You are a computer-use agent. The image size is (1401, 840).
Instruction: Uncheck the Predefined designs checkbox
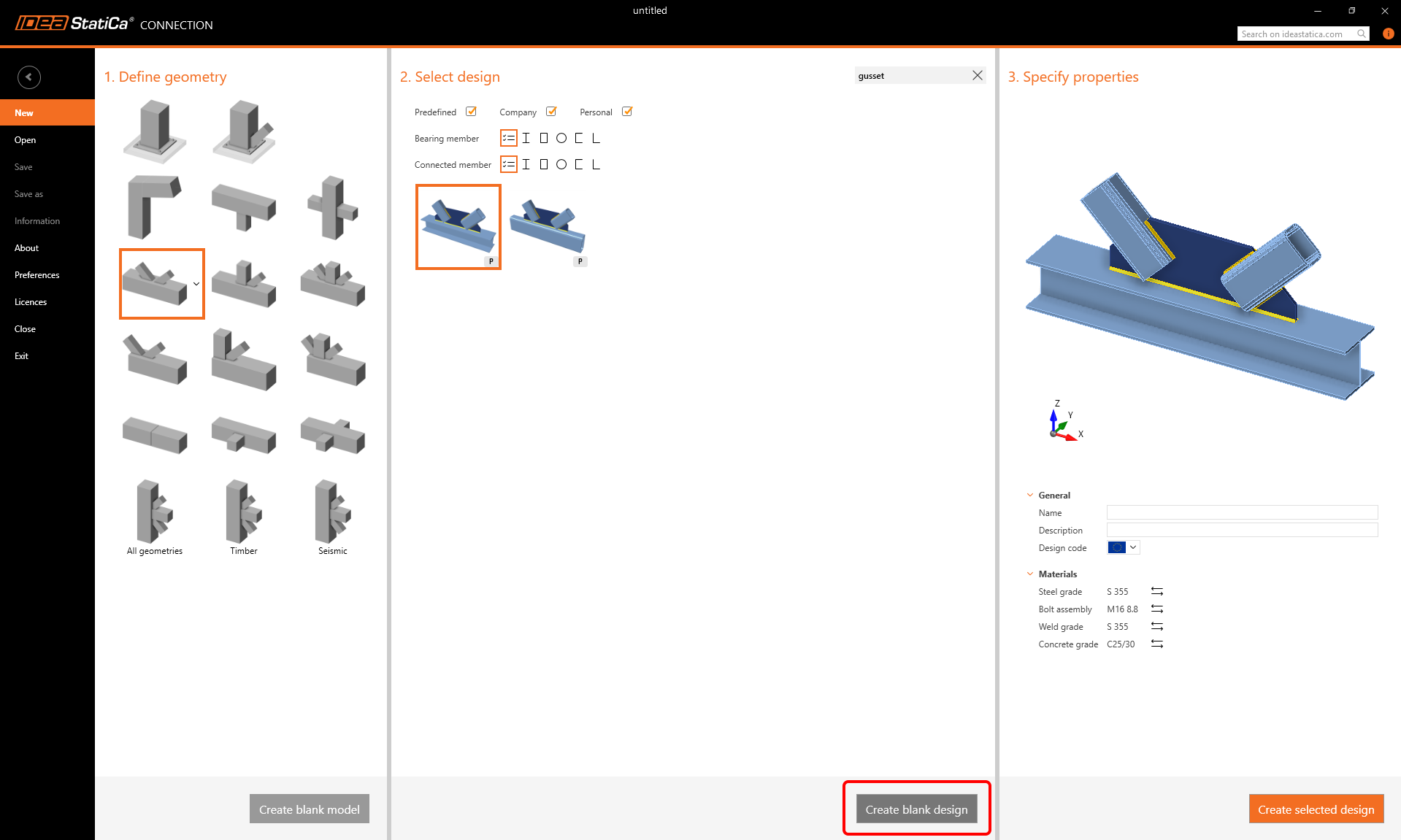[x=472, y=112]
